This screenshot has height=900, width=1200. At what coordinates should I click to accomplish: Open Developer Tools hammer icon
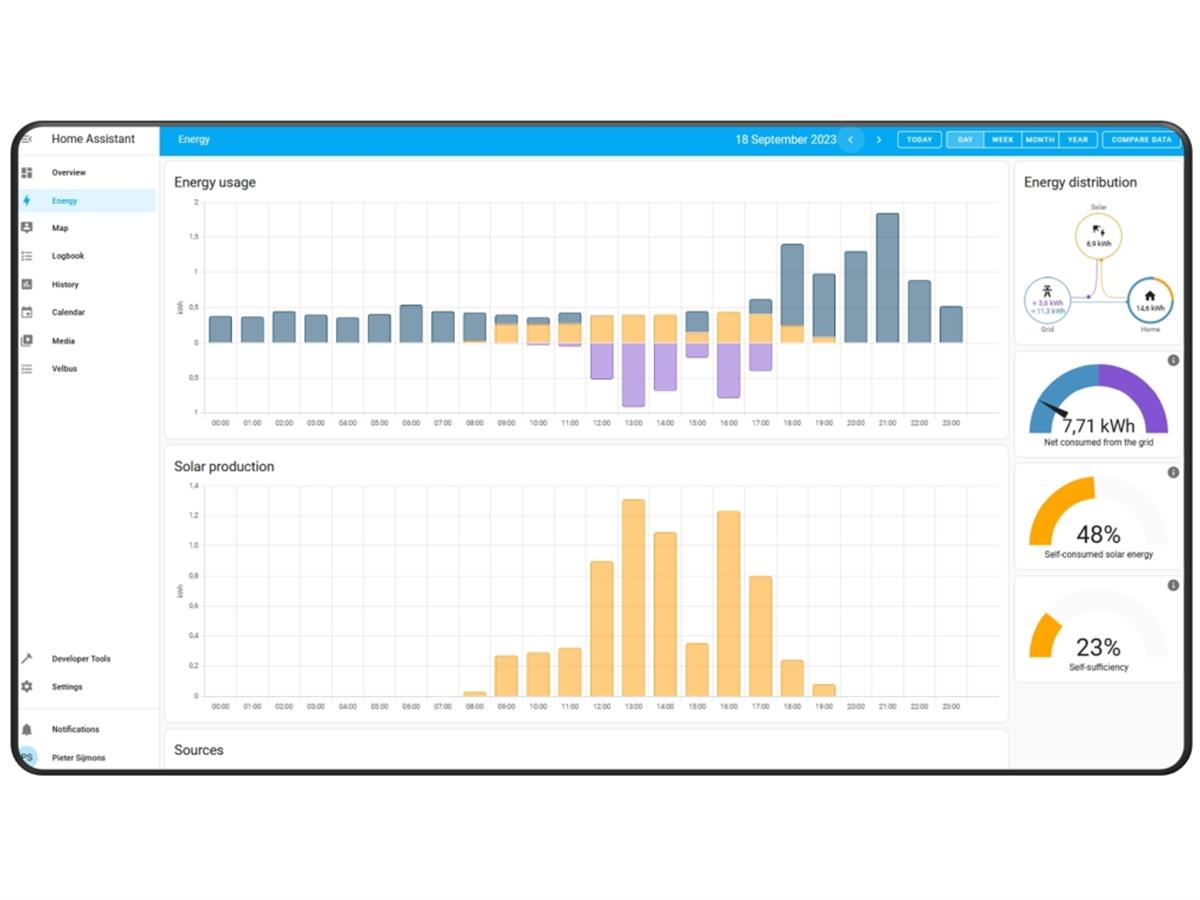(27, 659)
